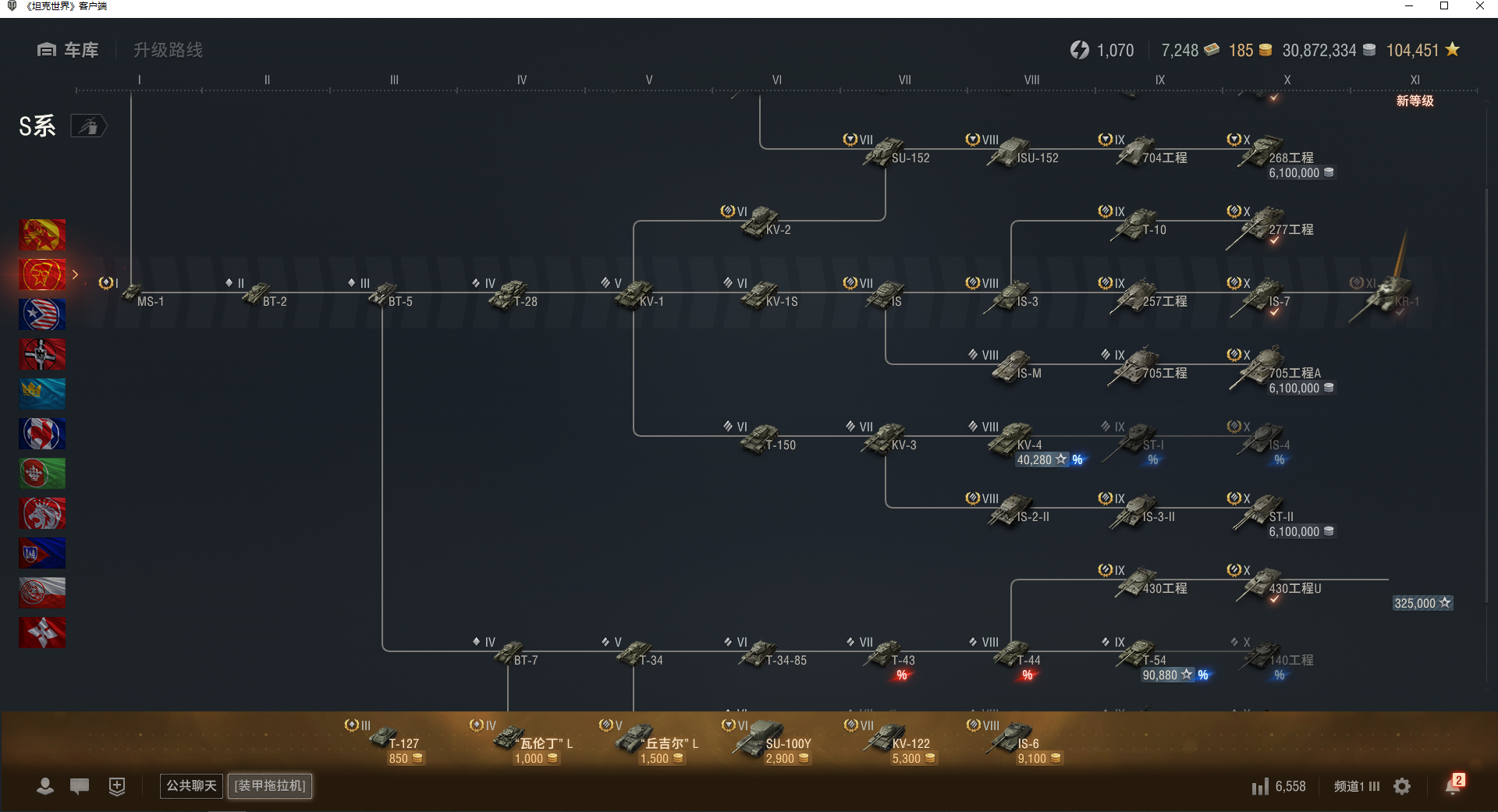Select the KV-1 heavy tank node
1498x812 pixels.
(641, 295)
